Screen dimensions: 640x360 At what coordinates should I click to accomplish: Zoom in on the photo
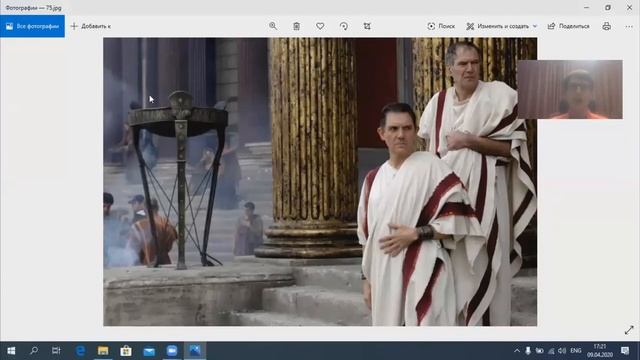273,26
